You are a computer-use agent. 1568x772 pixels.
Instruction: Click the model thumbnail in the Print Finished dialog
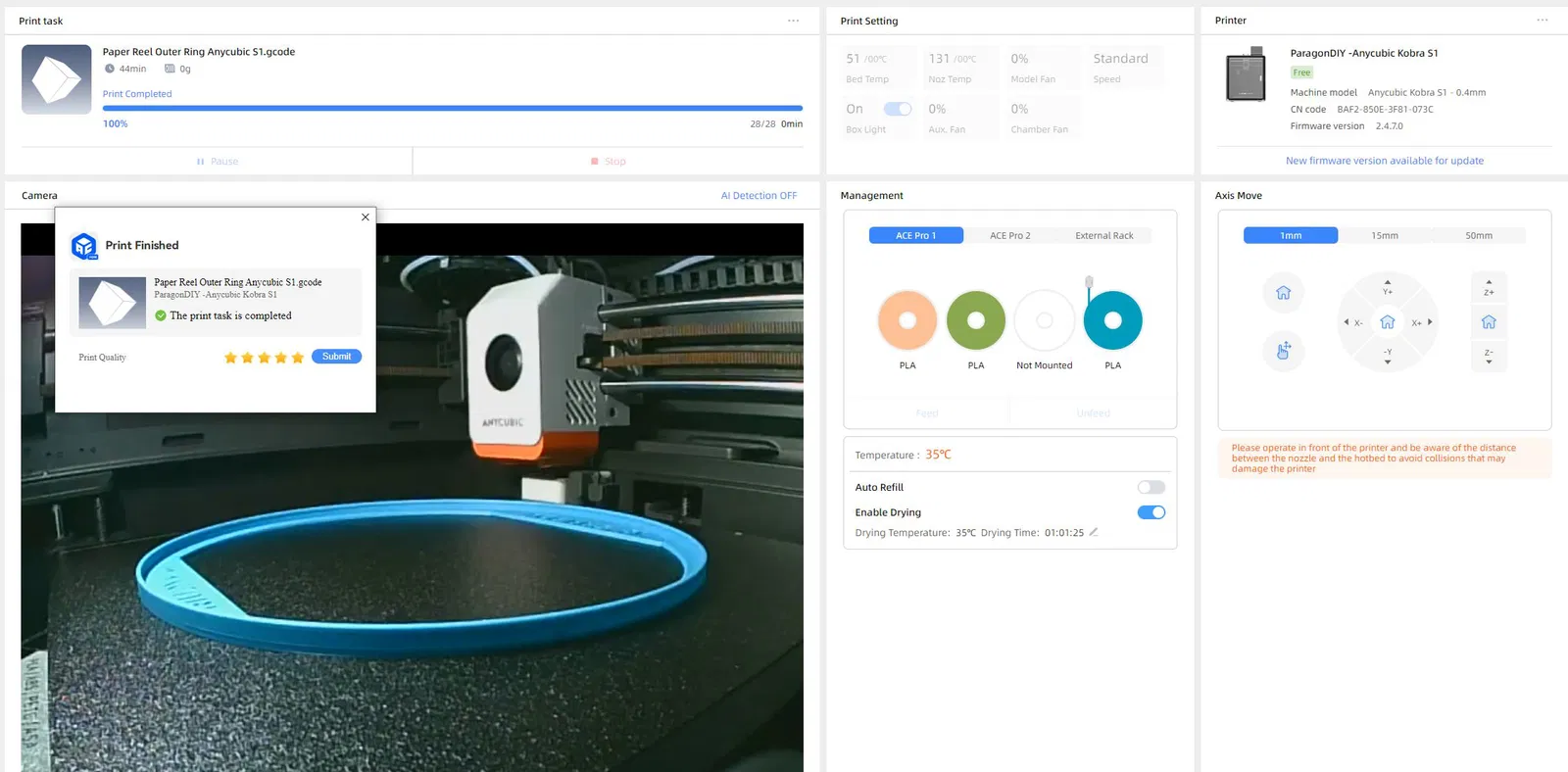[113, 303]
